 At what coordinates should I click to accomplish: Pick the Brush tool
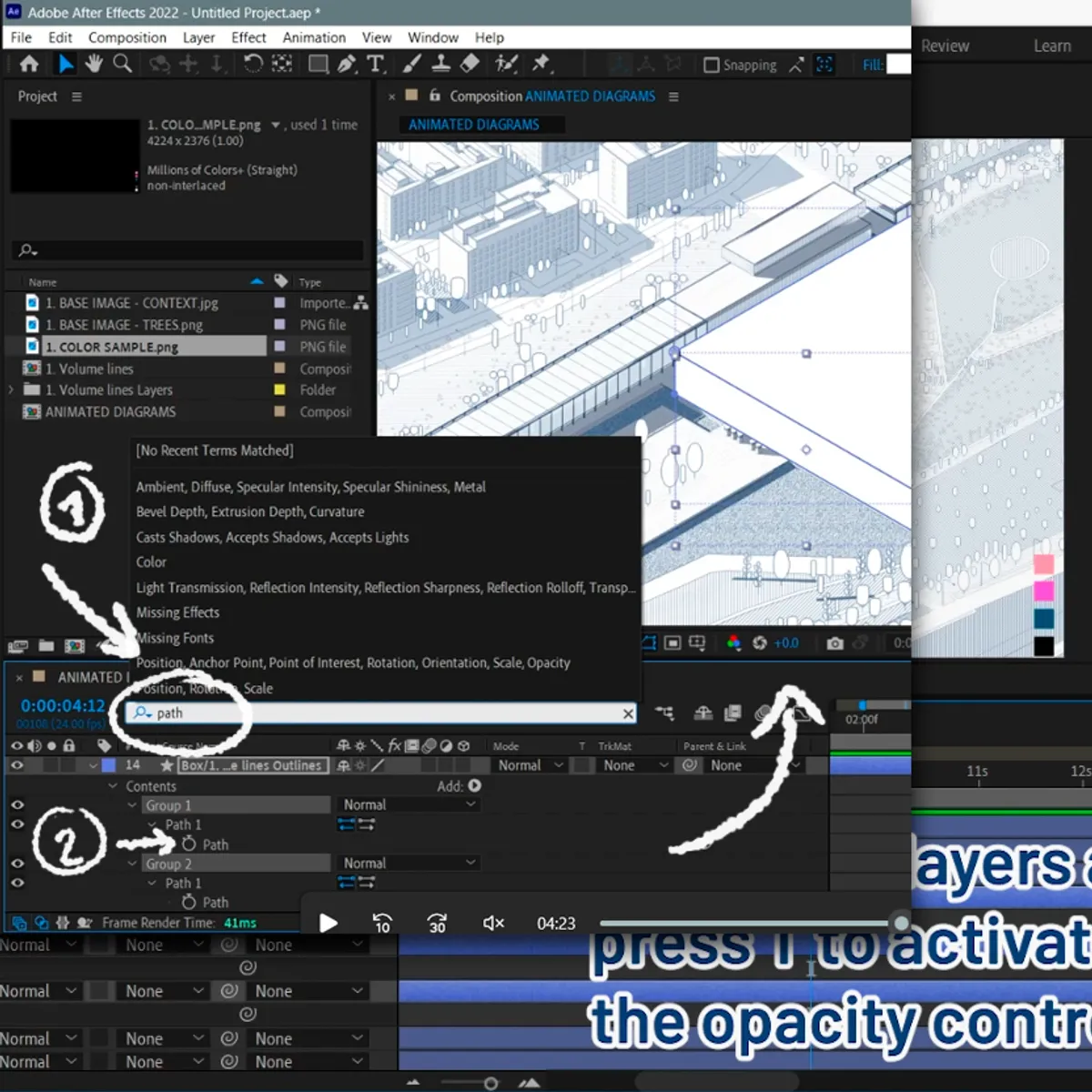[410, 65]
